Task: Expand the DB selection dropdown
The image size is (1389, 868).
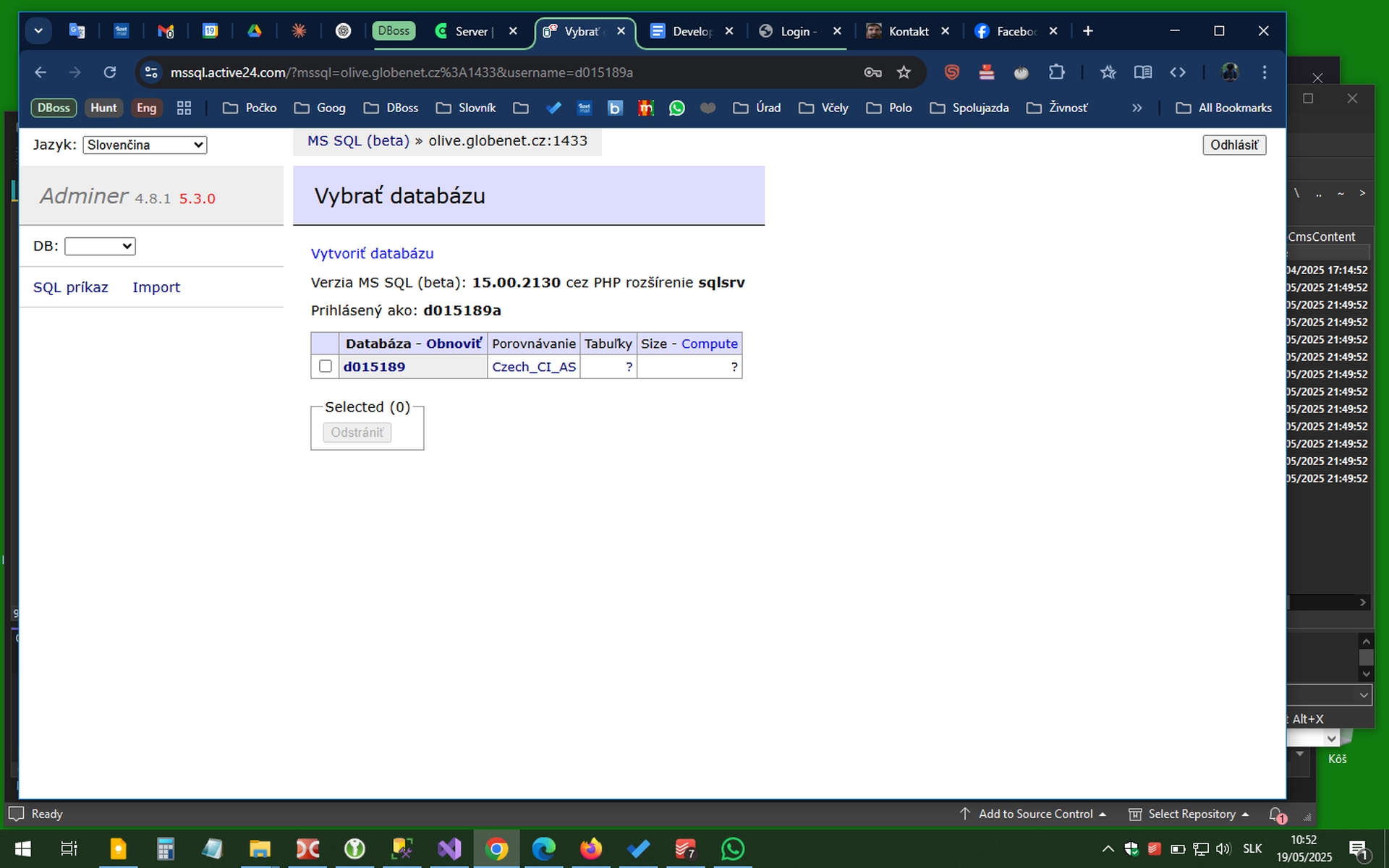Action: 100,246
